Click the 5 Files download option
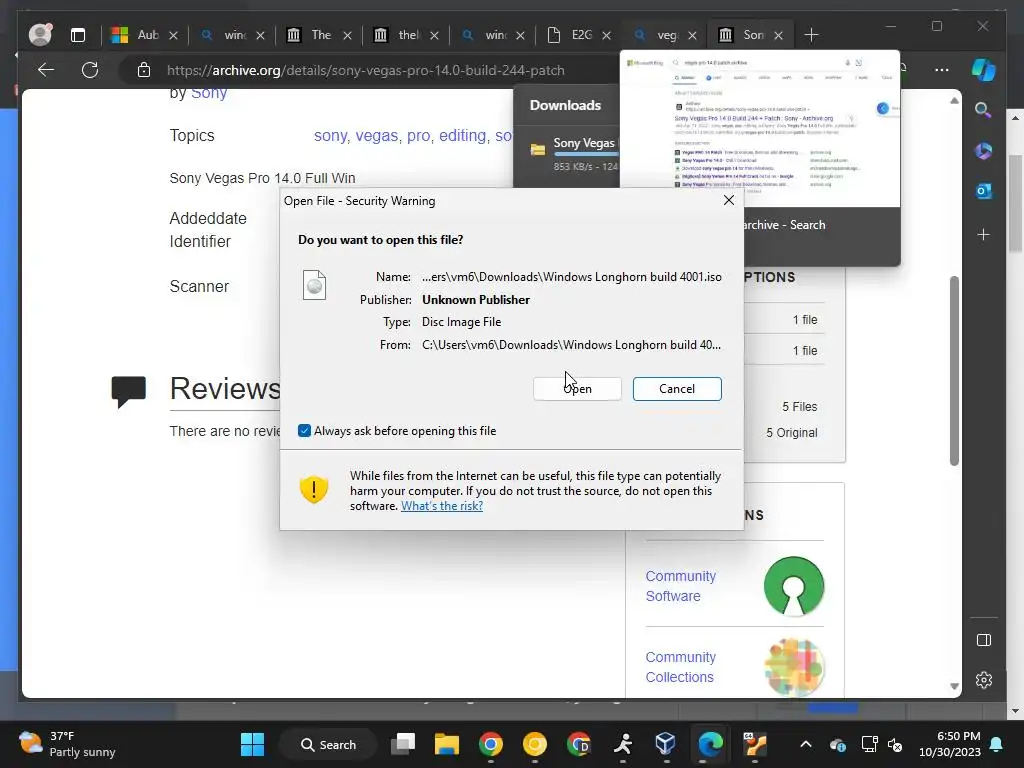1024x768 pixels. pos(799,406)
